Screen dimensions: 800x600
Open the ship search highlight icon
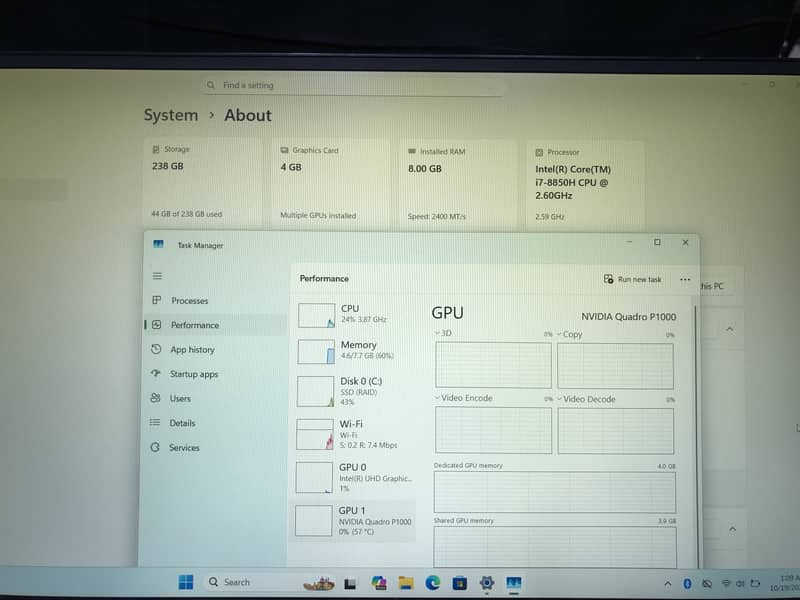319,583
